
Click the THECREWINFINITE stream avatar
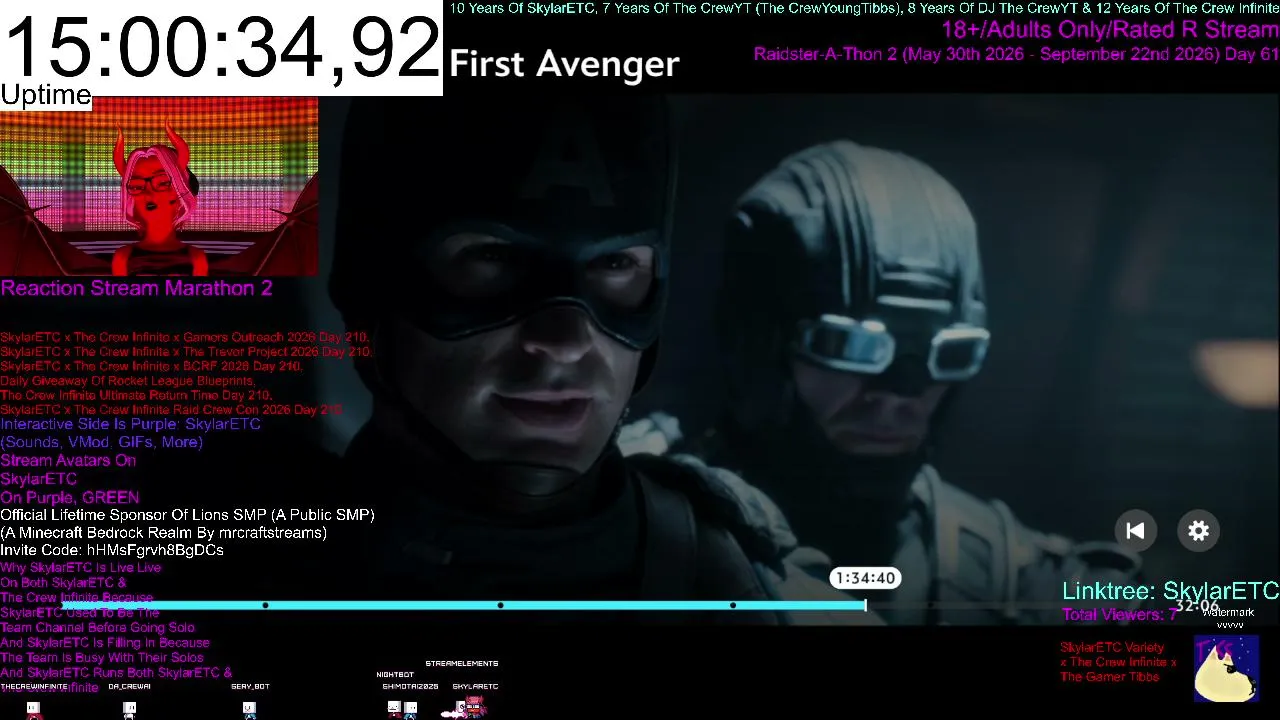point(33,709)
